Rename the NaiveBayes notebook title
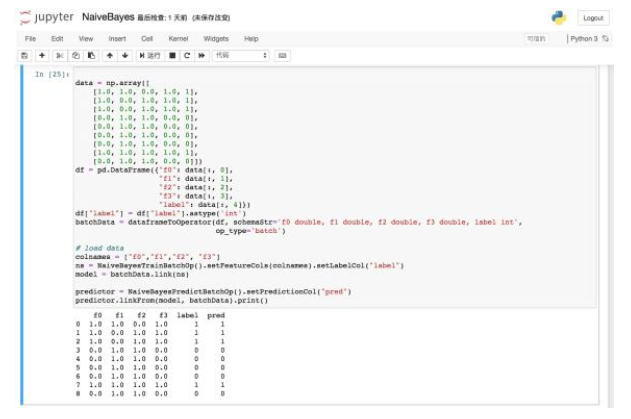631x419 pixels. coord(108,17)
